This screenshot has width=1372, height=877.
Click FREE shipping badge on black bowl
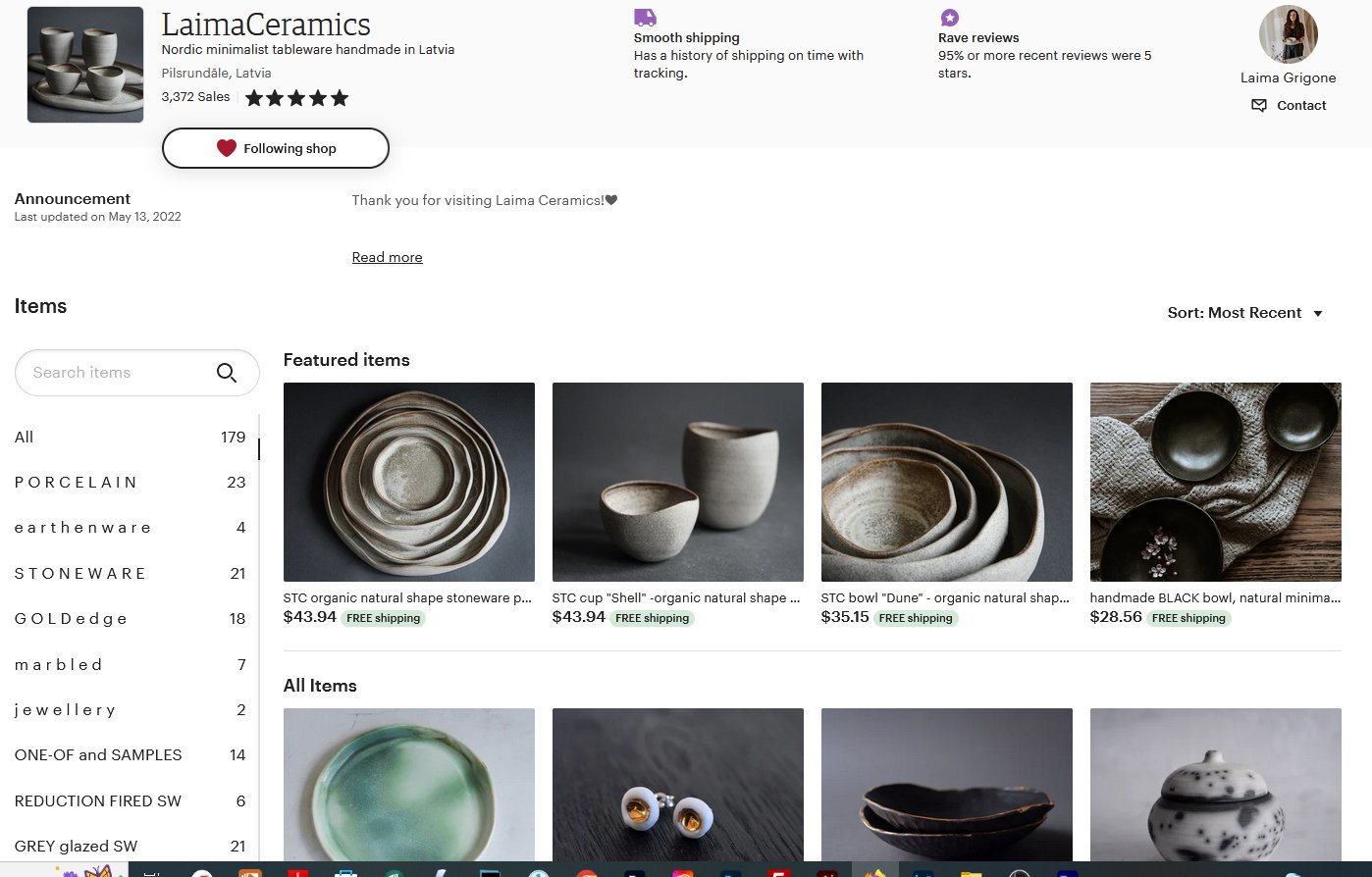pos(1188,618)
